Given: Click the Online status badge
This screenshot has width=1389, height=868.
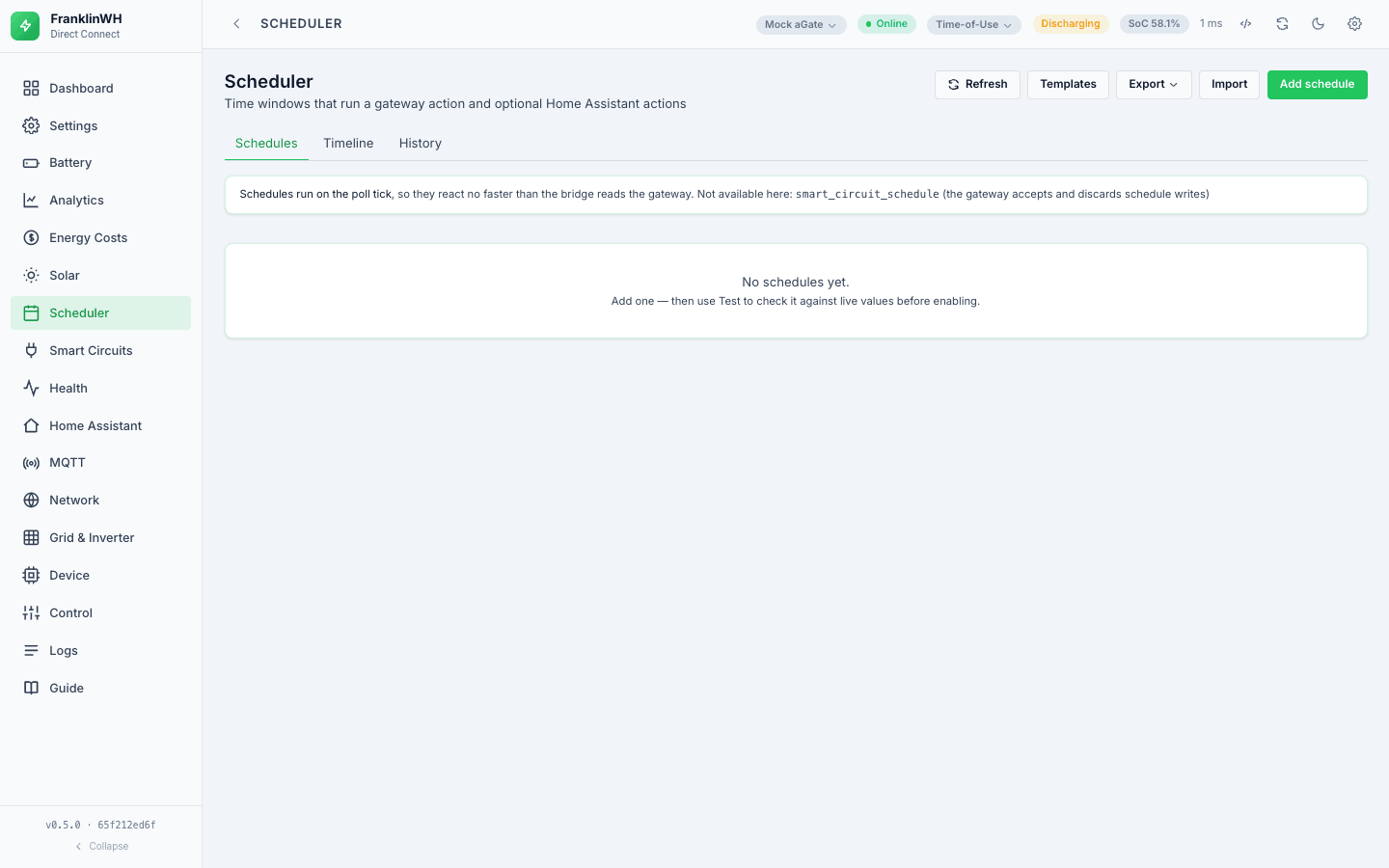Looking at the screenshot, I should [886, 24].
